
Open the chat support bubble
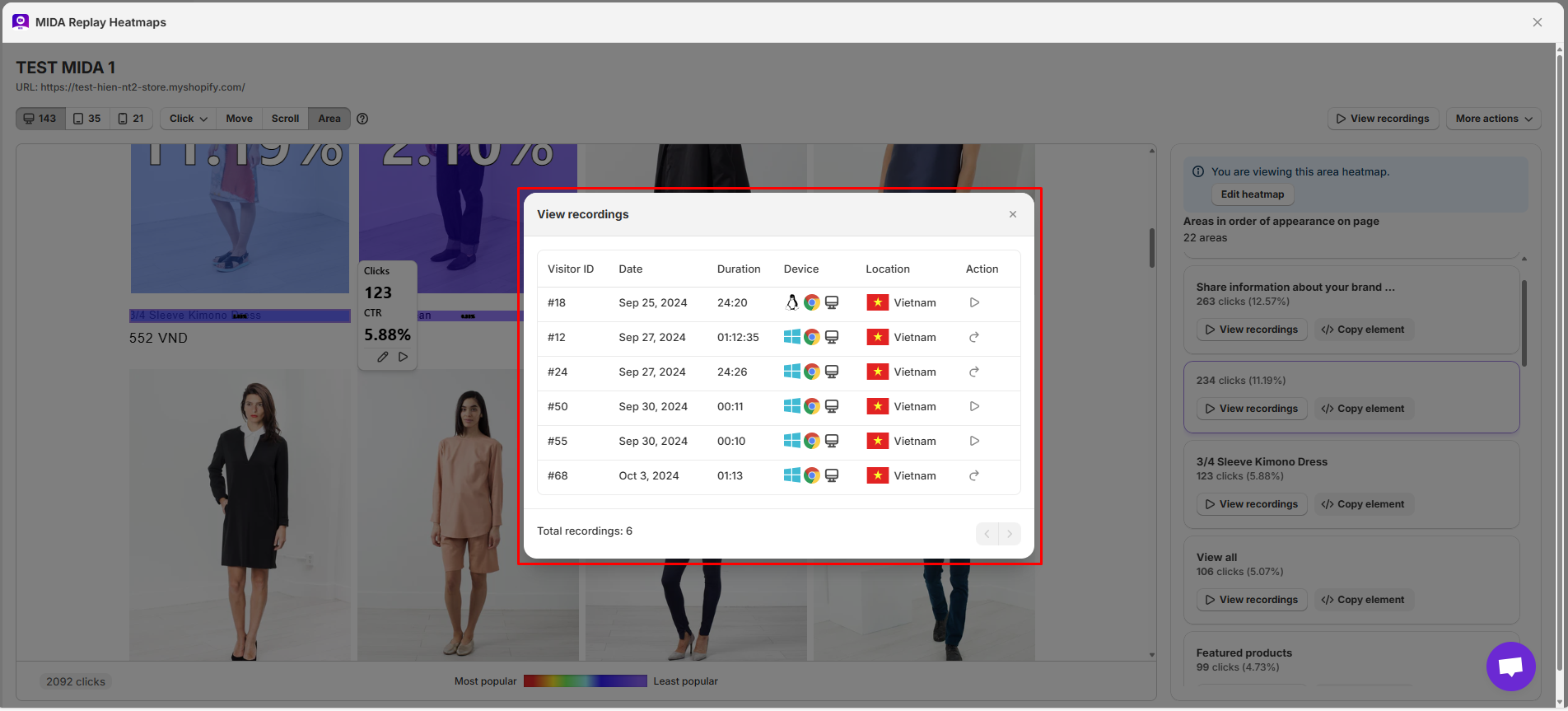click(1510, 667)
